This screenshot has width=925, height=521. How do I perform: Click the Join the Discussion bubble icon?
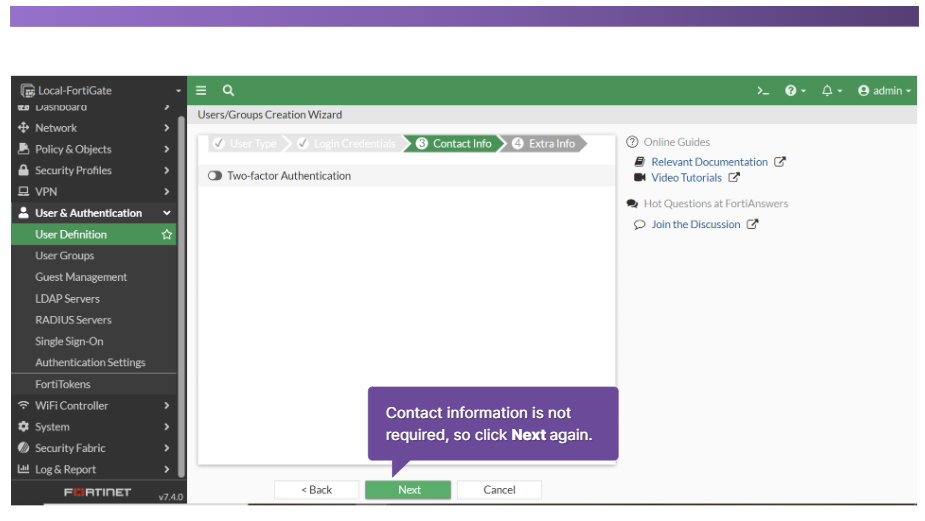pos(639,224)
